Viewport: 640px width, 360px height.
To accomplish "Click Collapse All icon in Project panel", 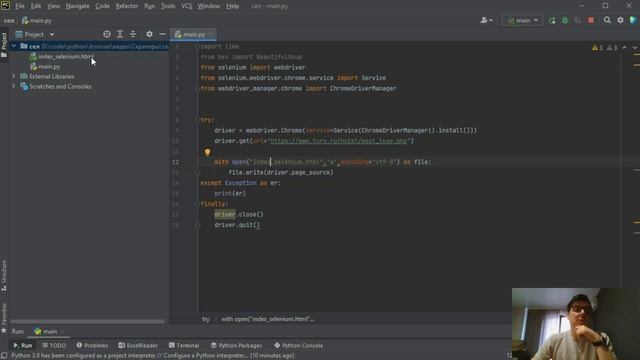I will (x=133, y=34).
